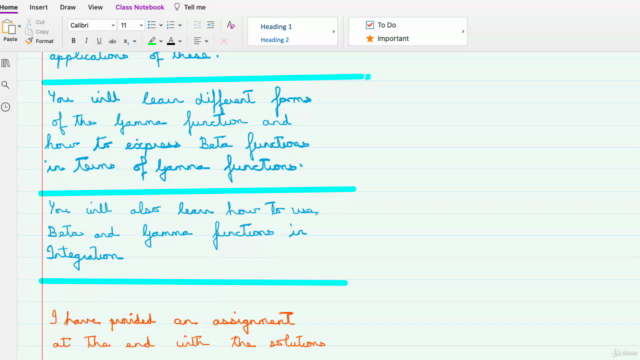
Task: Increase the indent level
Action: (211, 25)
